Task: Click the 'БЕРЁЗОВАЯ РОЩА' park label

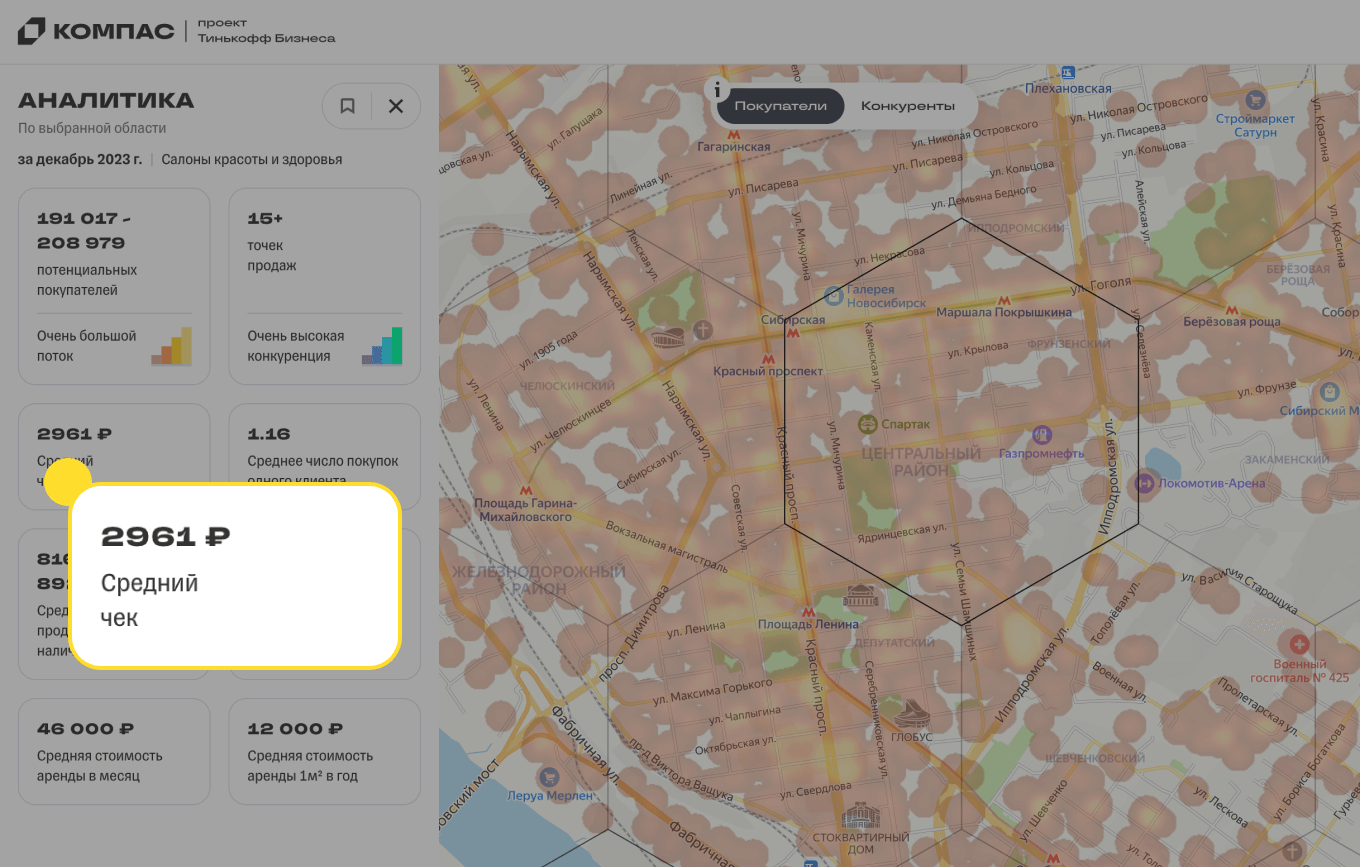Action: [x=1298, y=275]
